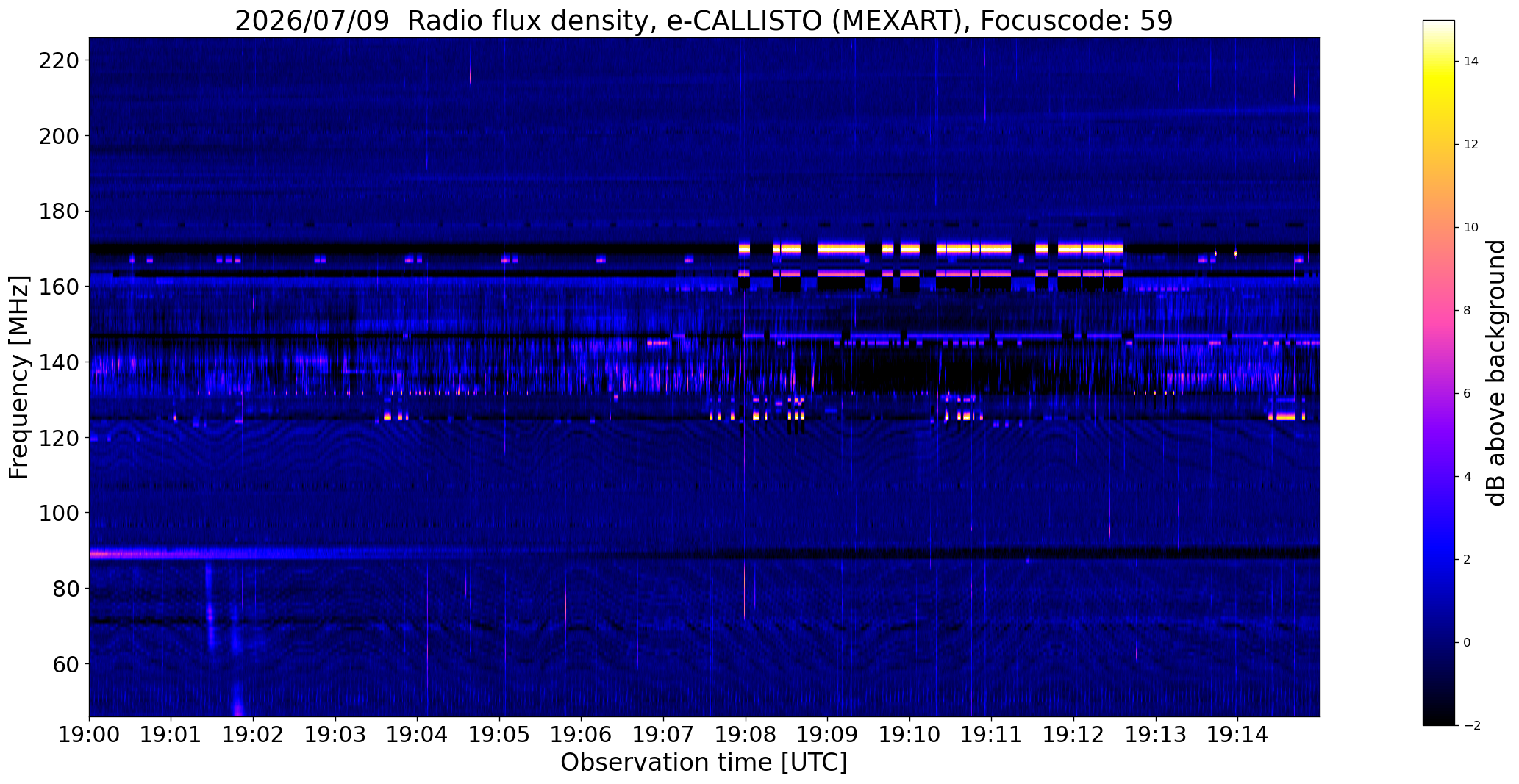This screenshot has height=784, width=1519.
Task: Click the Observation time [UTC] axis label
Action: 704,763
